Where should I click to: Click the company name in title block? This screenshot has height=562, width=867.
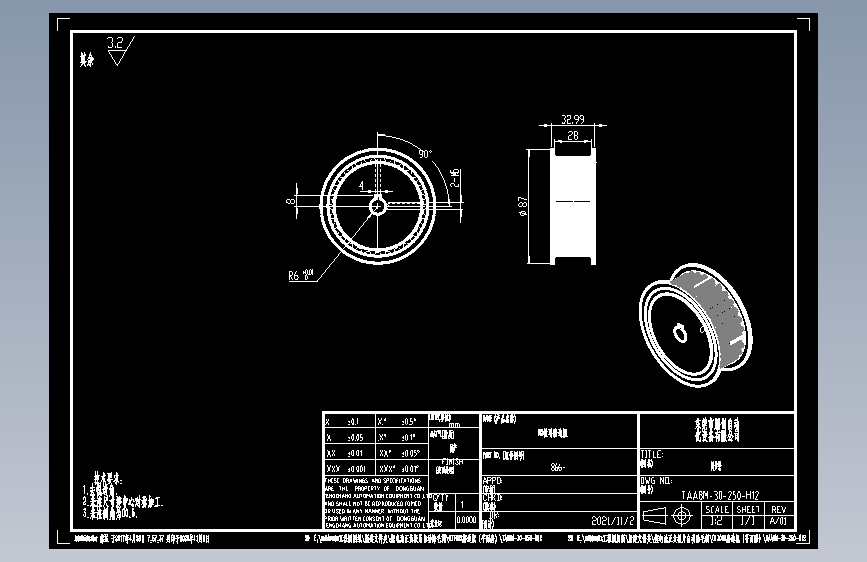point(717,430)
